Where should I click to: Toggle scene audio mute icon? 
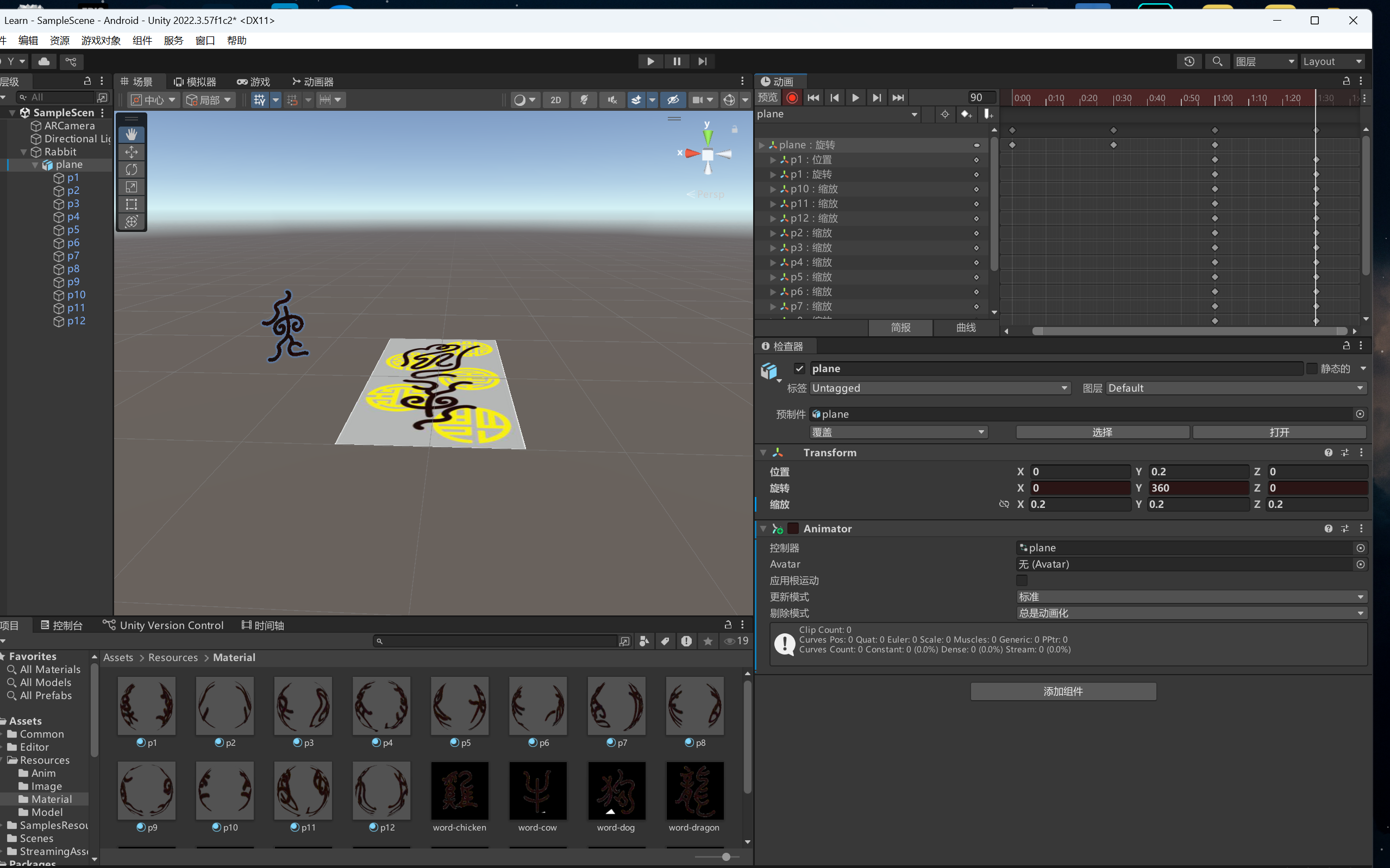[x=612, y=100]
